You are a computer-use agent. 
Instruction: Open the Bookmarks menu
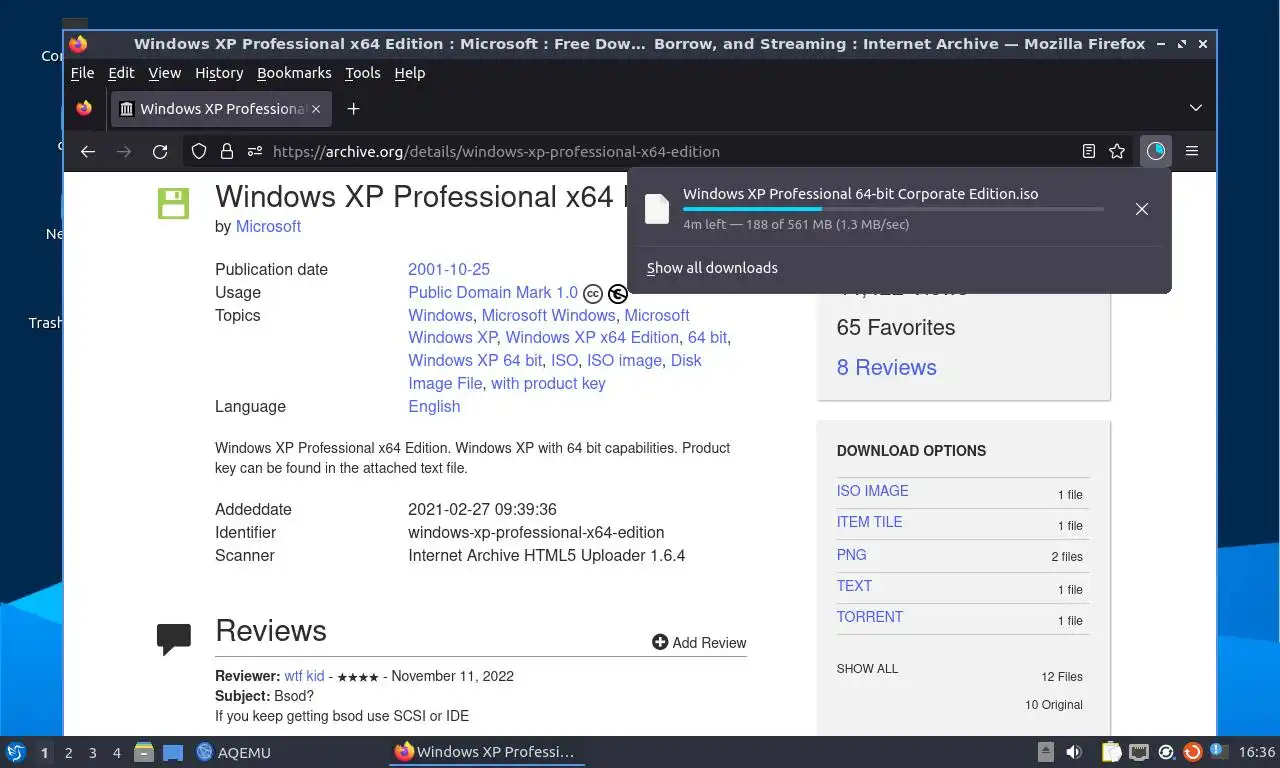click(294, 73)
